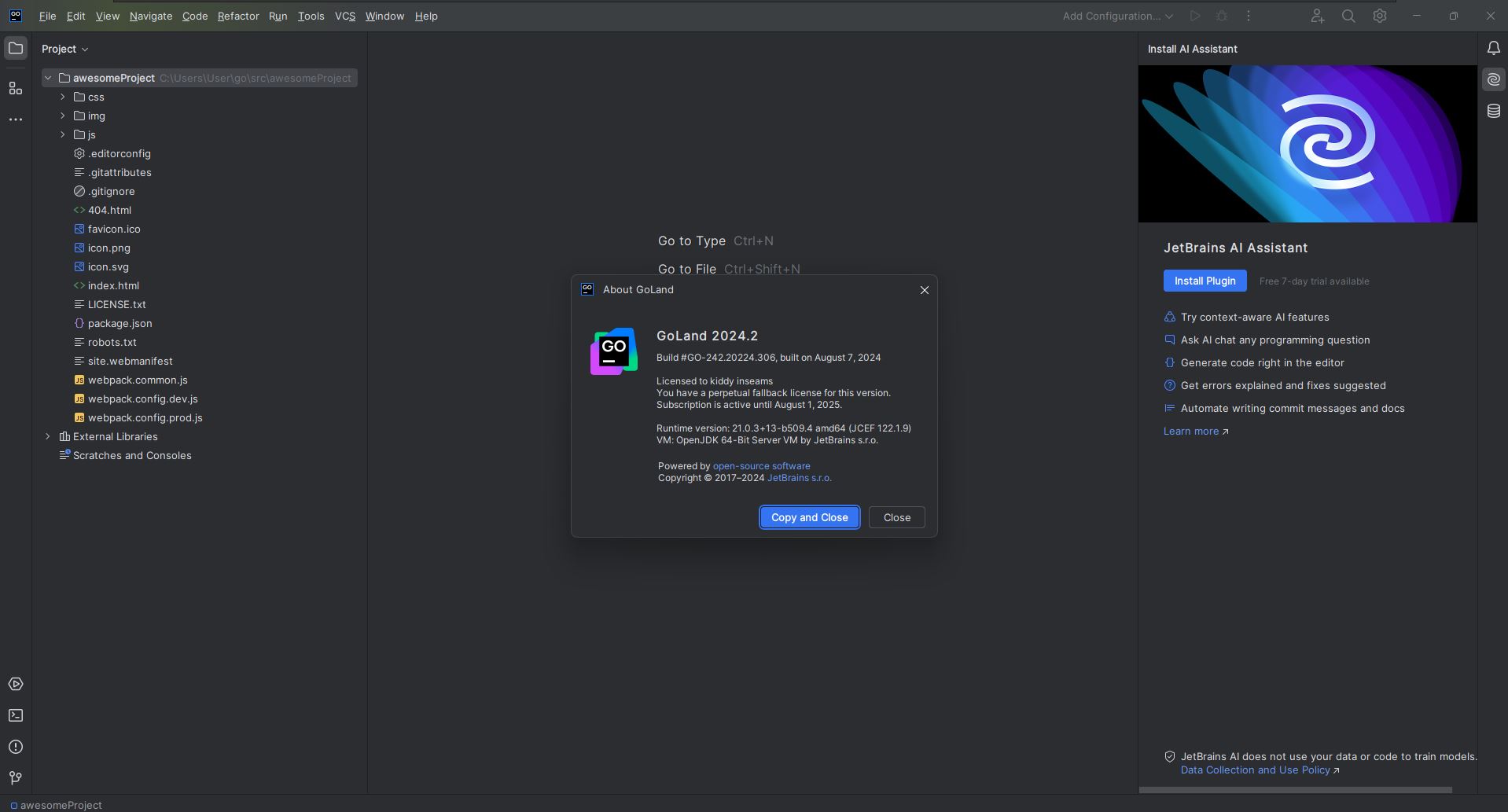Open the Navigate menu
The image size is (1508, 812).
pyautogui.click(x=151, y=16)
